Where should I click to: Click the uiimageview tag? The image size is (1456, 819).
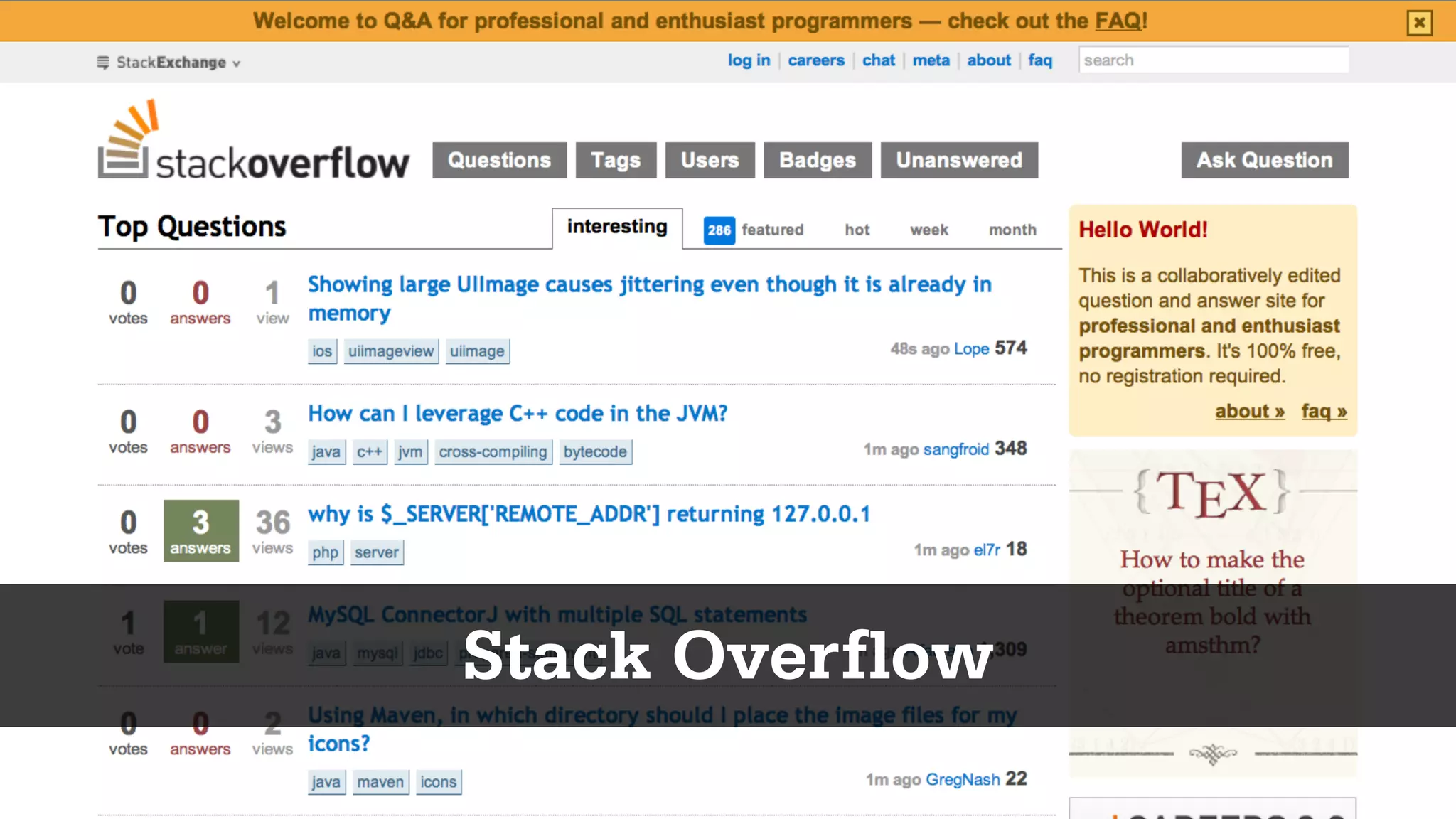click(391, 351)
